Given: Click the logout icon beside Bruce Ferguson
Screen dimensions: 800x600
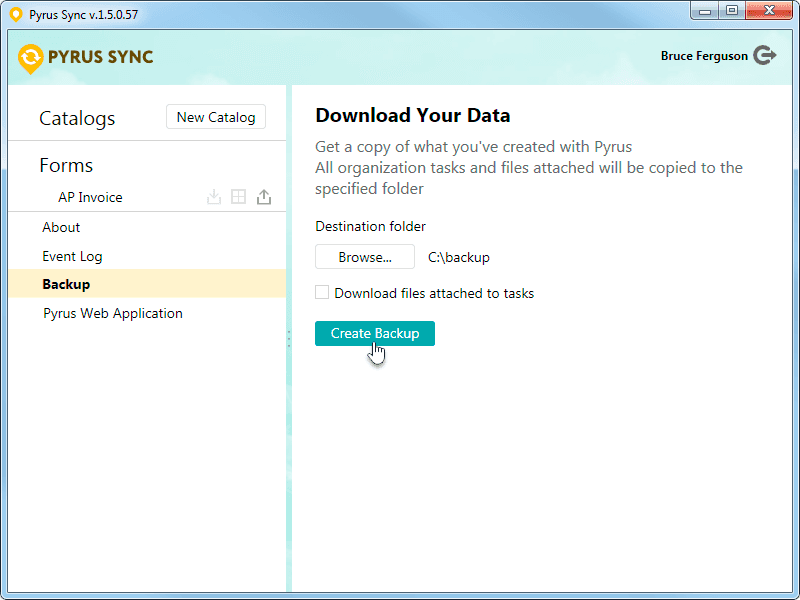Looking at the screenshot, I should coord(764,55).
